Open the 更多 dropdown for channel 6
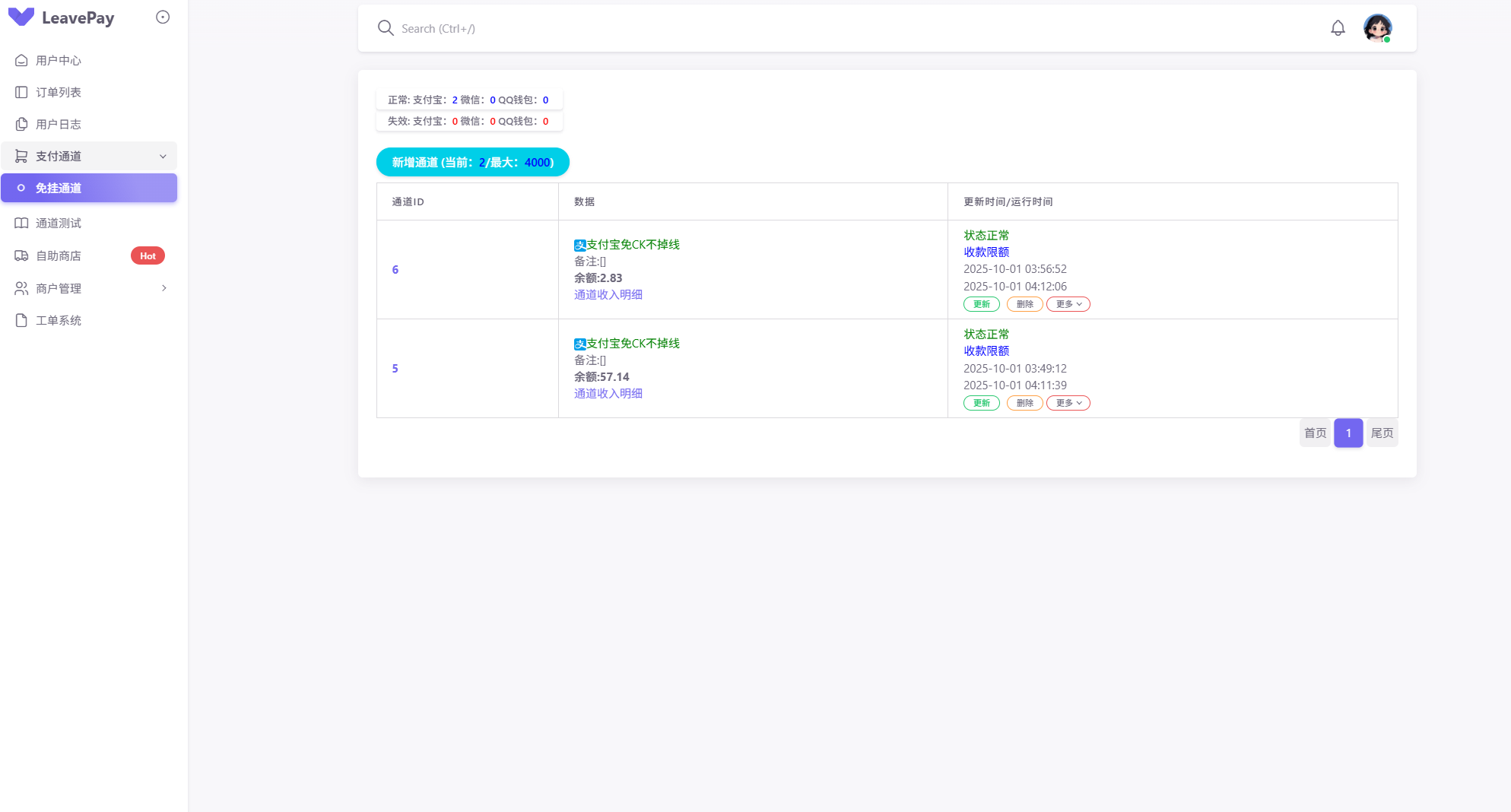 pos(1068,304)
